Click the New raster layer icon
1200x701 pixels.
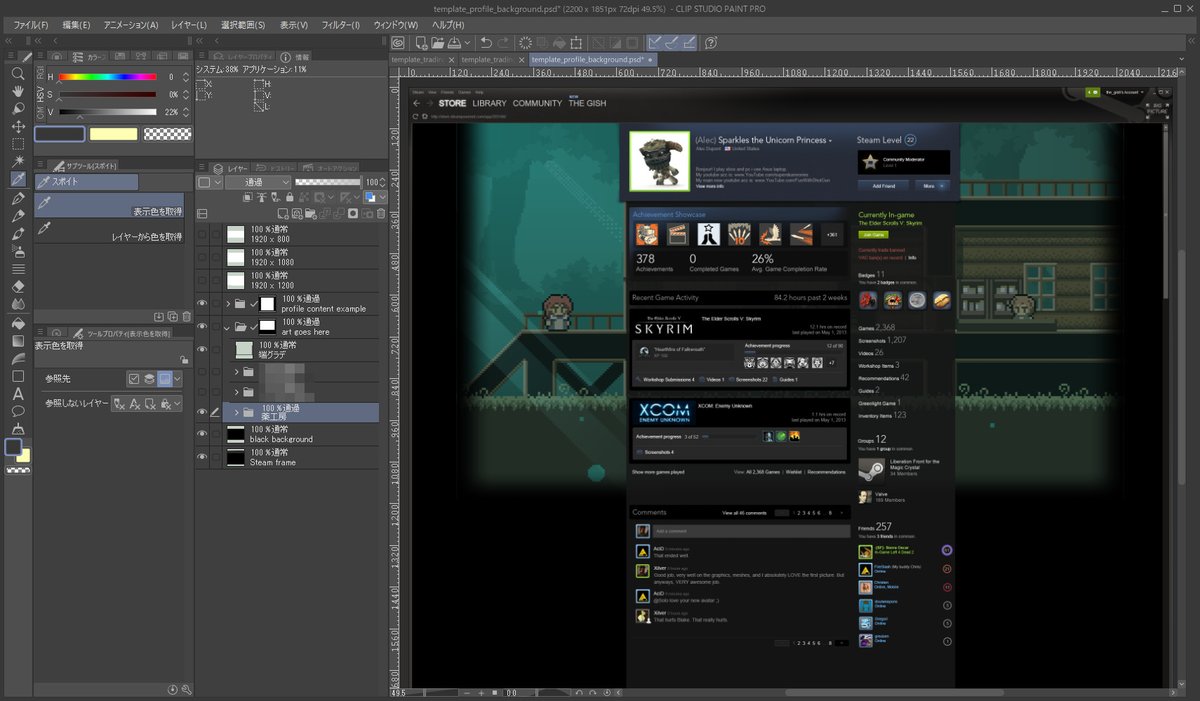coord(283,213)
